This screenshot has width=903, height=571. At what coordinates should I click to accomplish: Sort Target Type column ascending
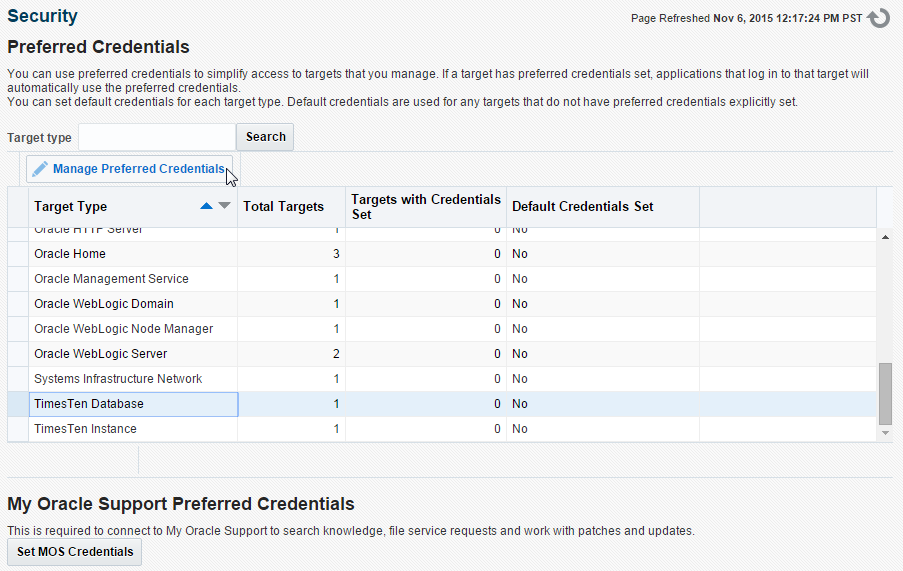click(x=206, y=206)
